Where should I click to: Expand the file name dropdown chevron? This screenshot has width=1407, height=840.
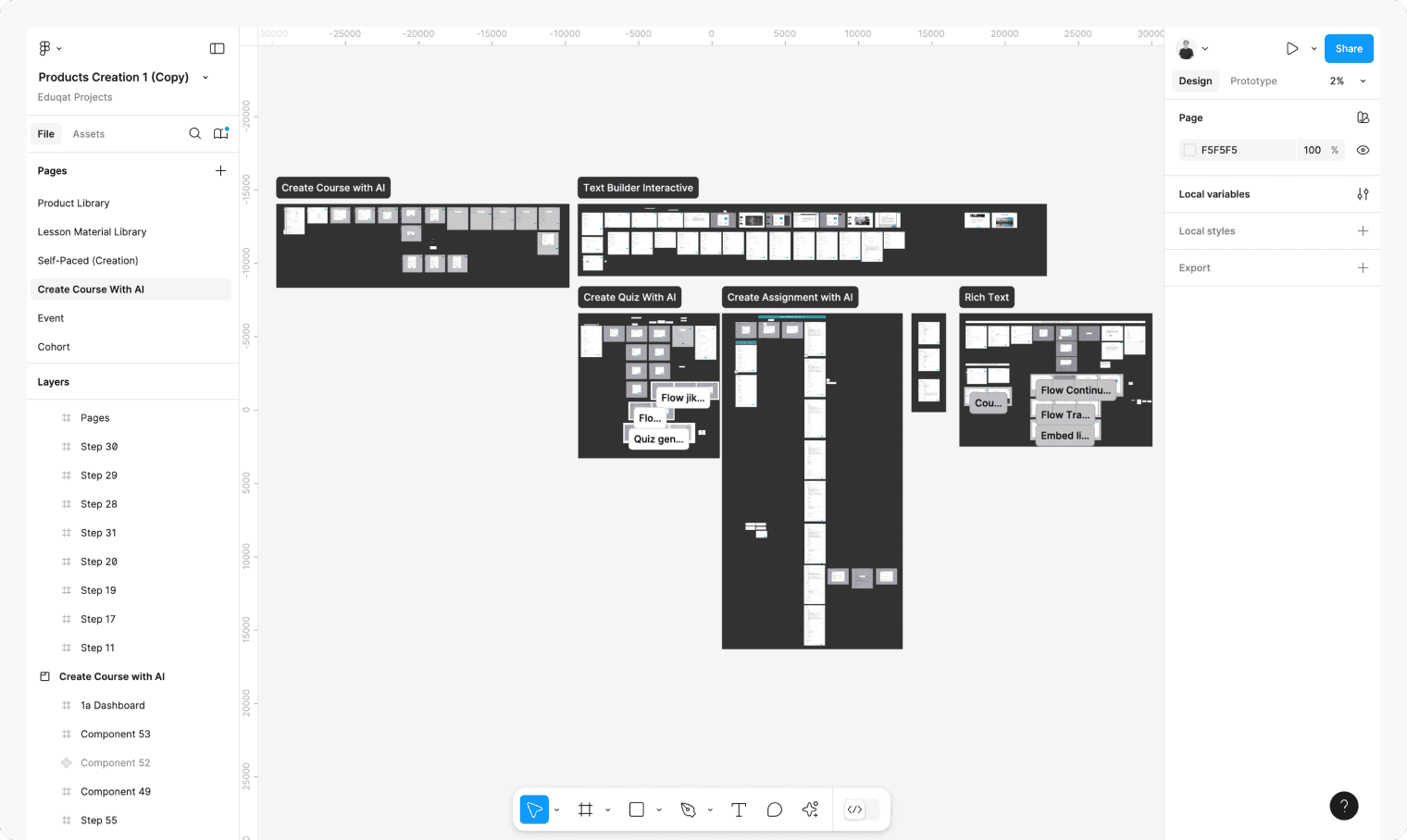click(x=205, y=77)
